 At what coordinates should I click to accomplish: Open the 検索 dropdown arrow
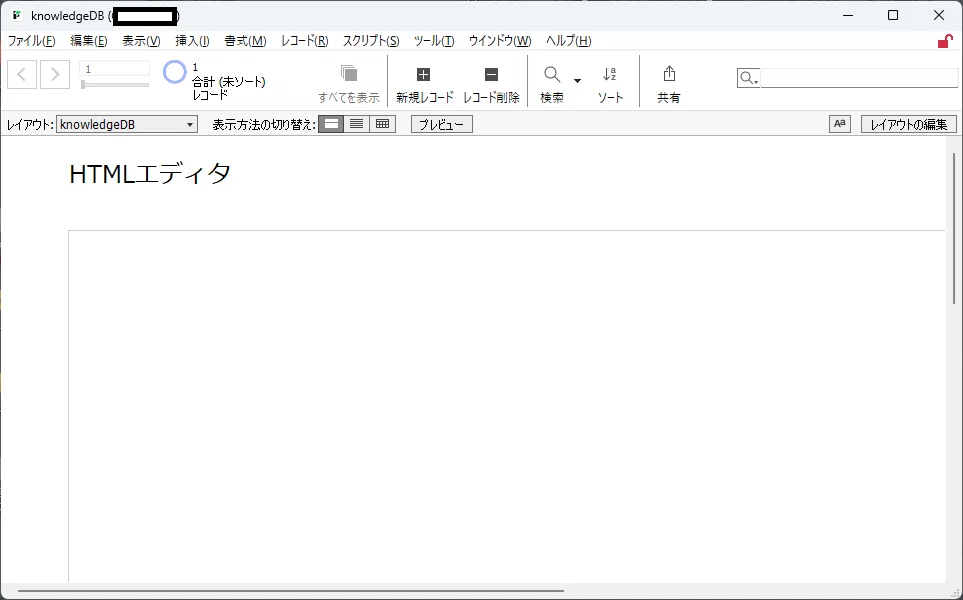click(577, 80)
